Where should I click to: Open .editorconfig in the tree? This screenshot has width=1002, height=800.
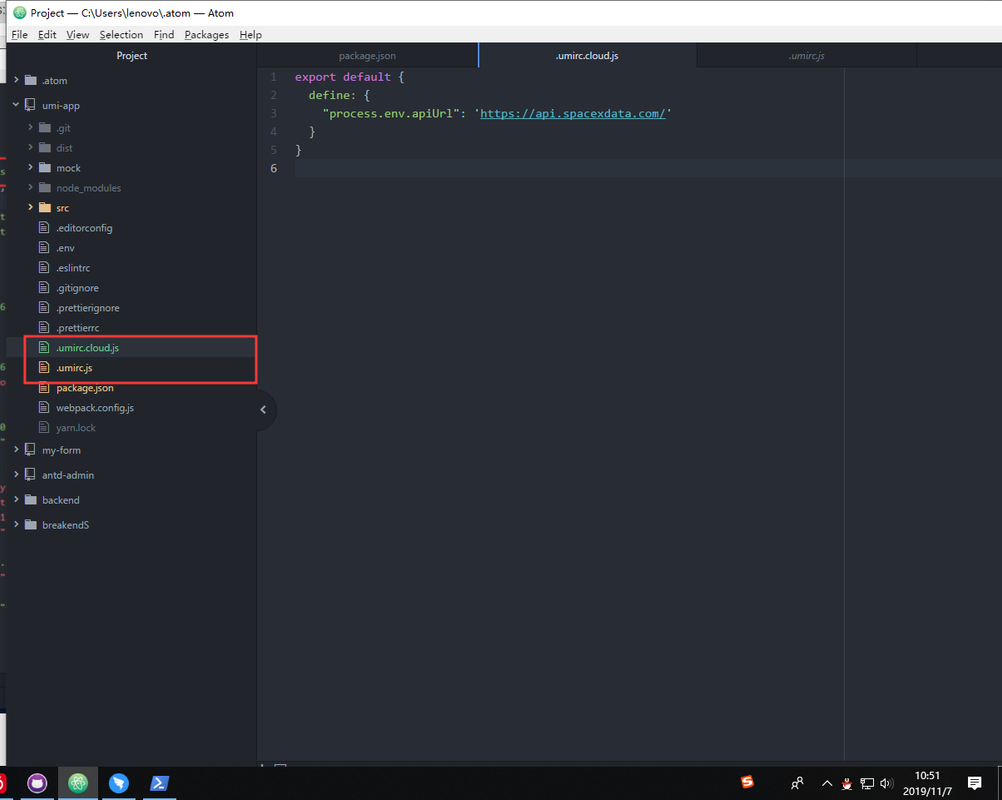tap(84, 228)
